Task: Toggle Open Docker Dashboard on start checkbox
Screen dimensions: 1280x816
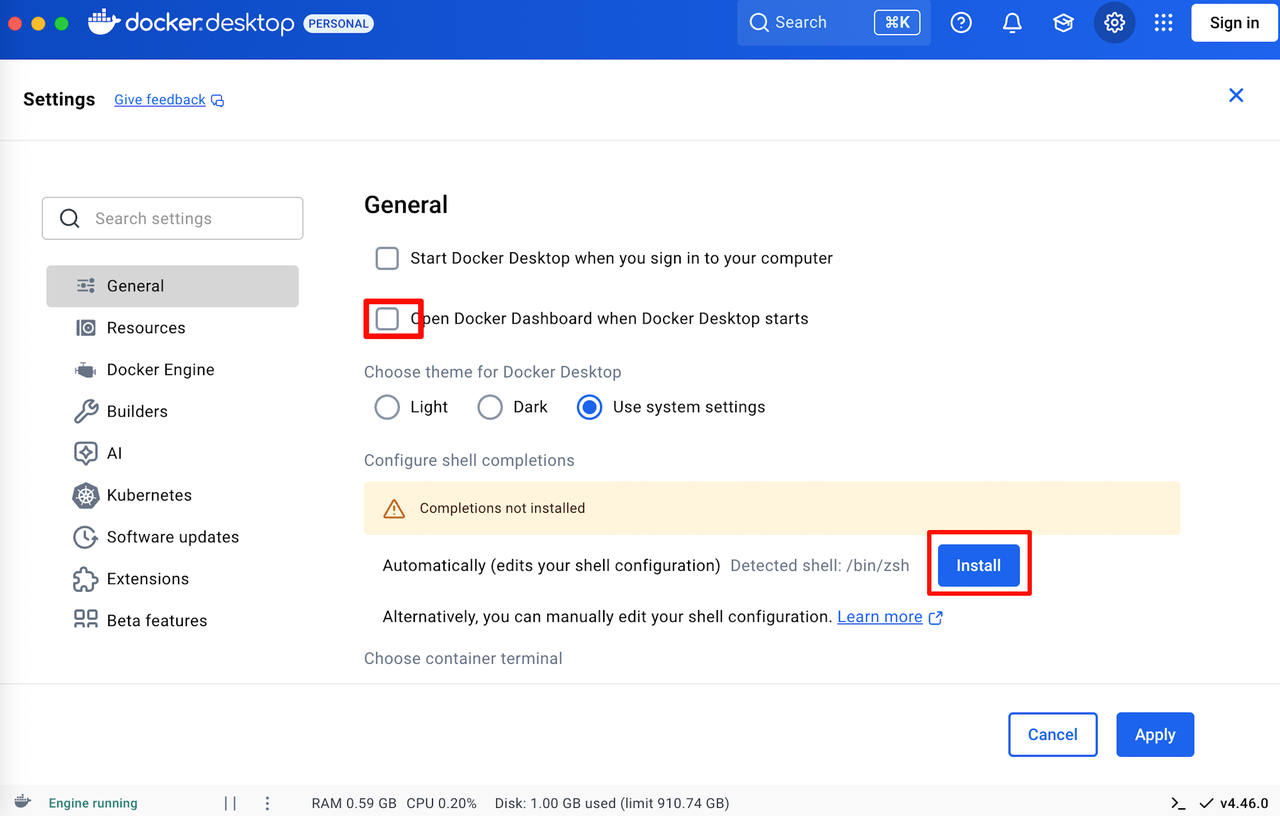Action: (x=387, y=319)
